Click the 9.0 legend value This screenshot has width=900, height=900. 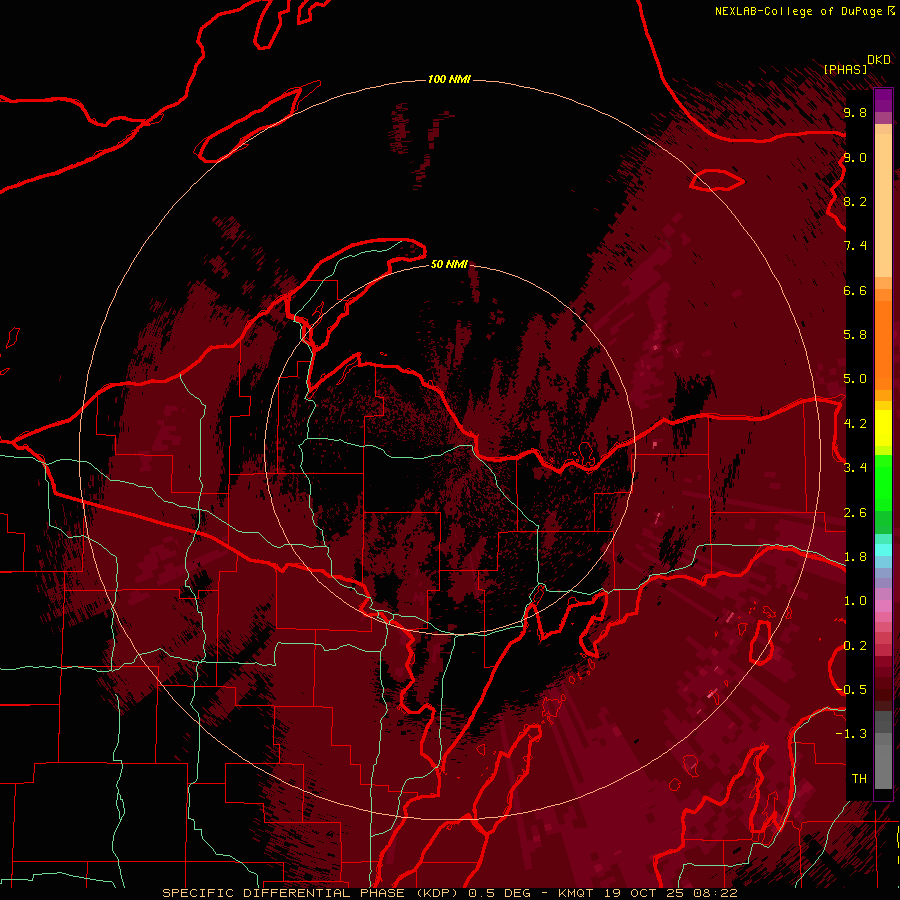coord(855,157)
